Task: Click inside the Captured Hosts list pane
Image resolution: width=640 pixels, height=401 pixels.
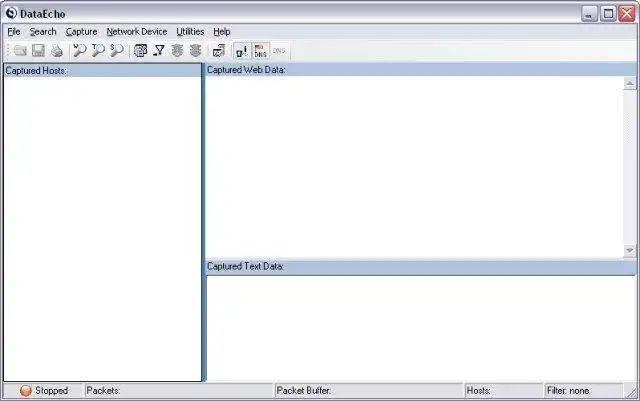Action: tap(102, 229)
